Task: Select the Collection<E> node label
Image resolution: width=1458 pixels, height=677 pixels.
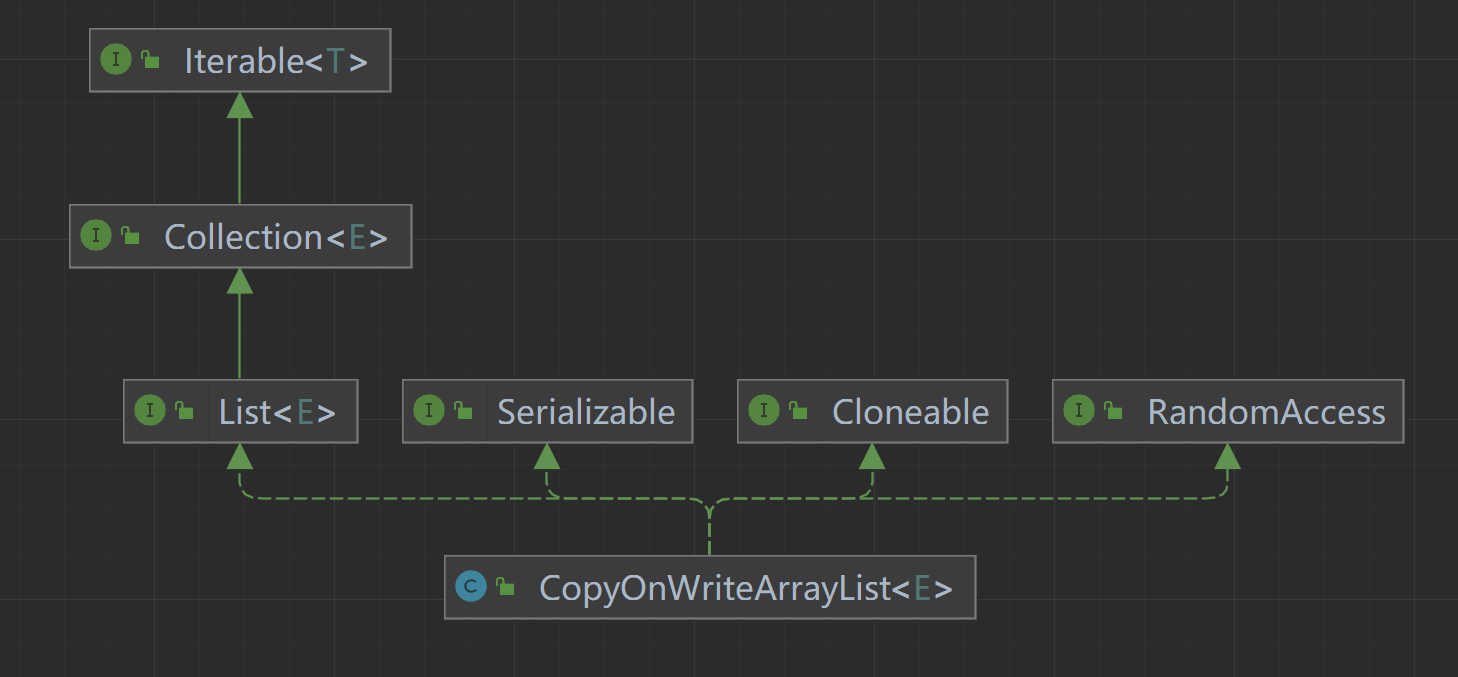Action: coord(276,237)
